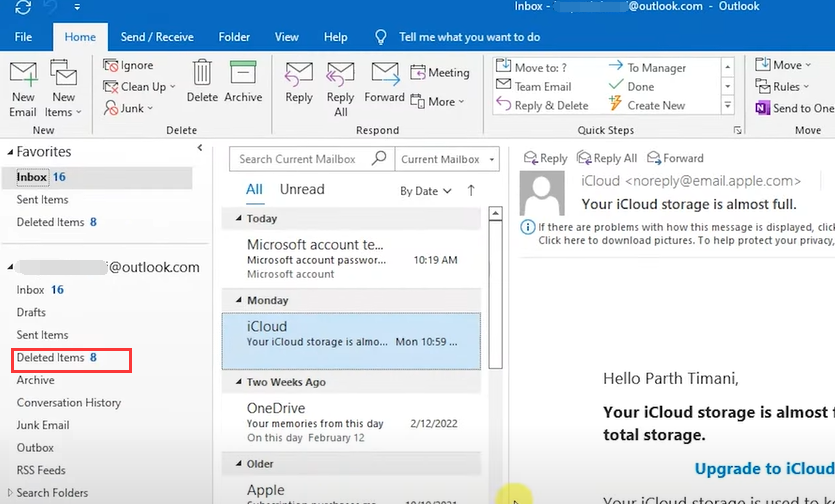Open the Move dropdown in ribbon
Image resolution: width=835 pixels, height=504 pixels.
click(x=783, y=65)
